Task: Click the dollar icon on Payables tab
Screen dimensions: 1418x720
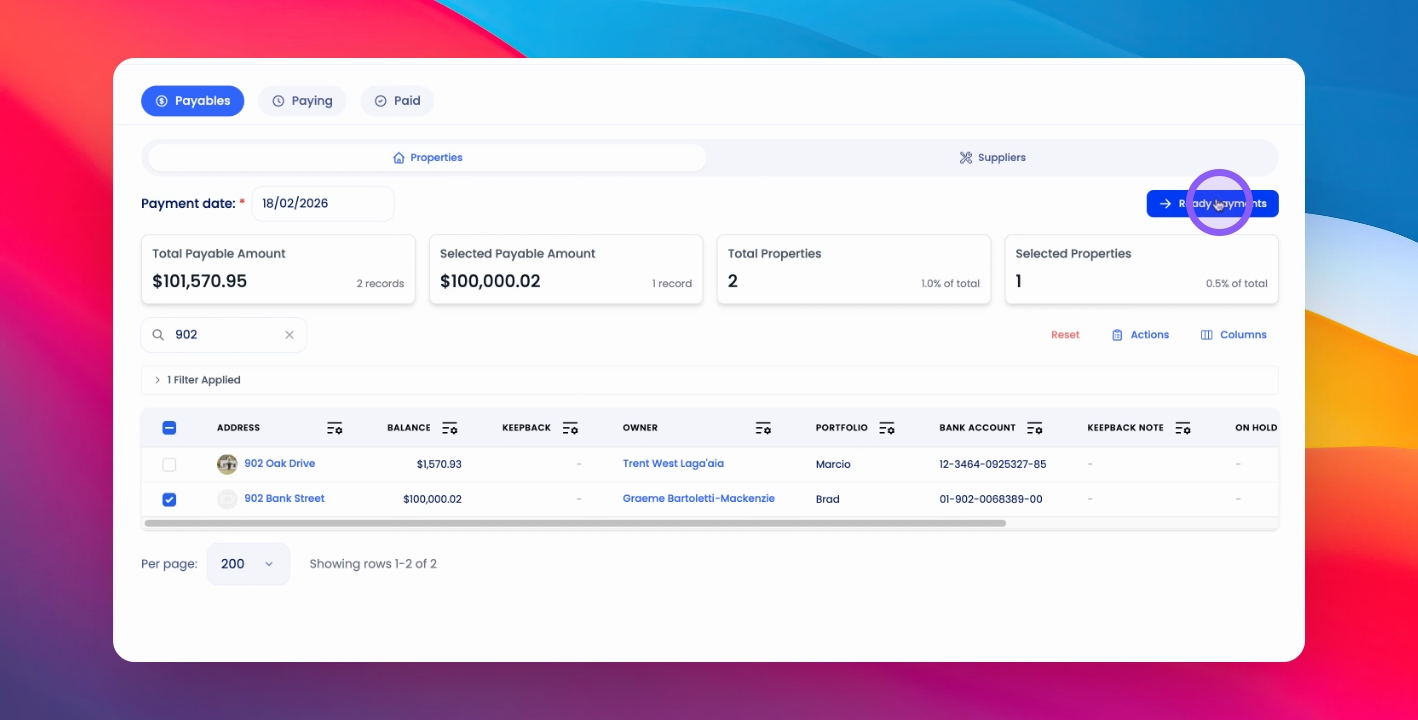Action: click(x=162, y=101)
